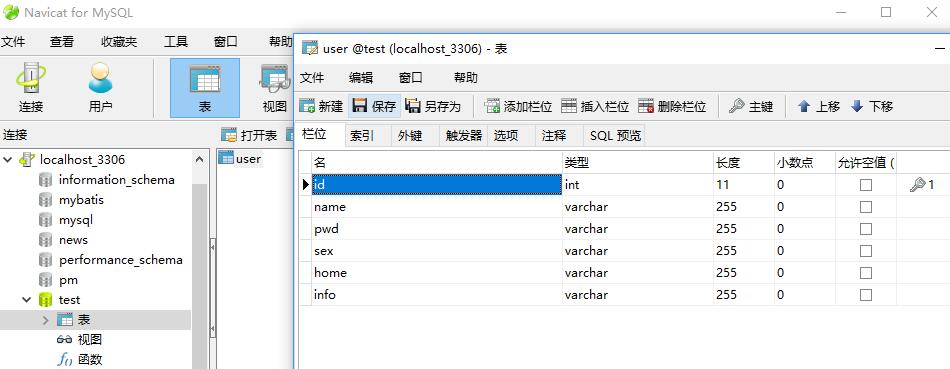
Task: Open 窗口 menu in main Navicat window
Action: pos(225,42)
